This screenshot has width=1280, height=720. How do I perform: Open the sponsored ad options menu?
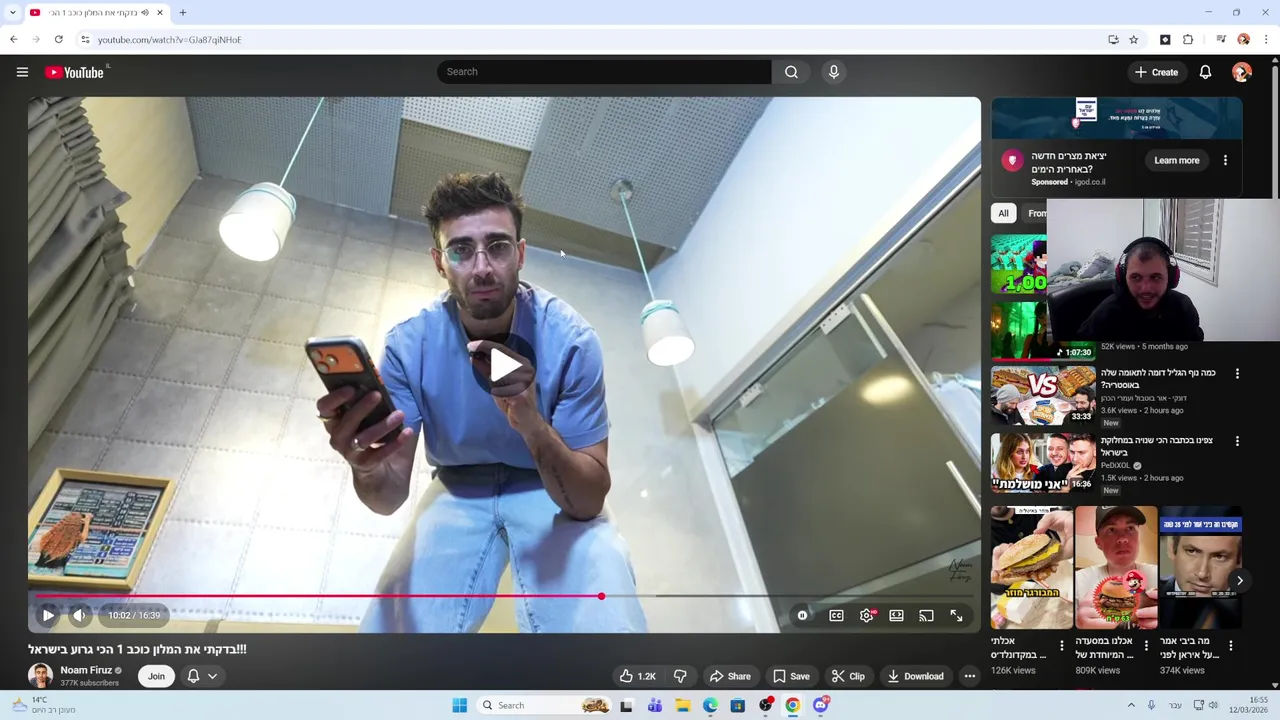click(x=1225, y=160)
